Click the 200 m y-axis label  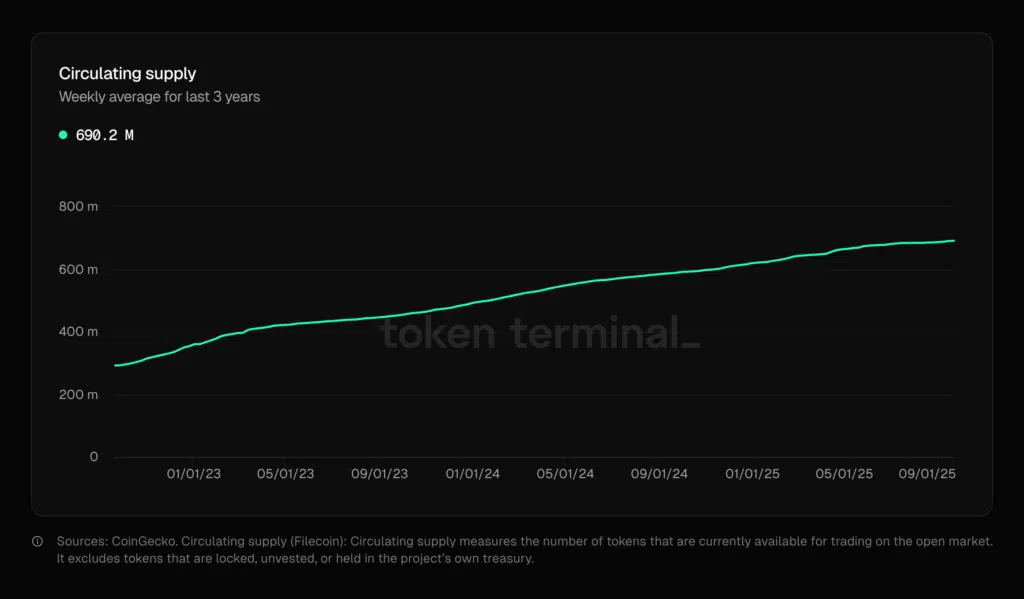[79, 395]
